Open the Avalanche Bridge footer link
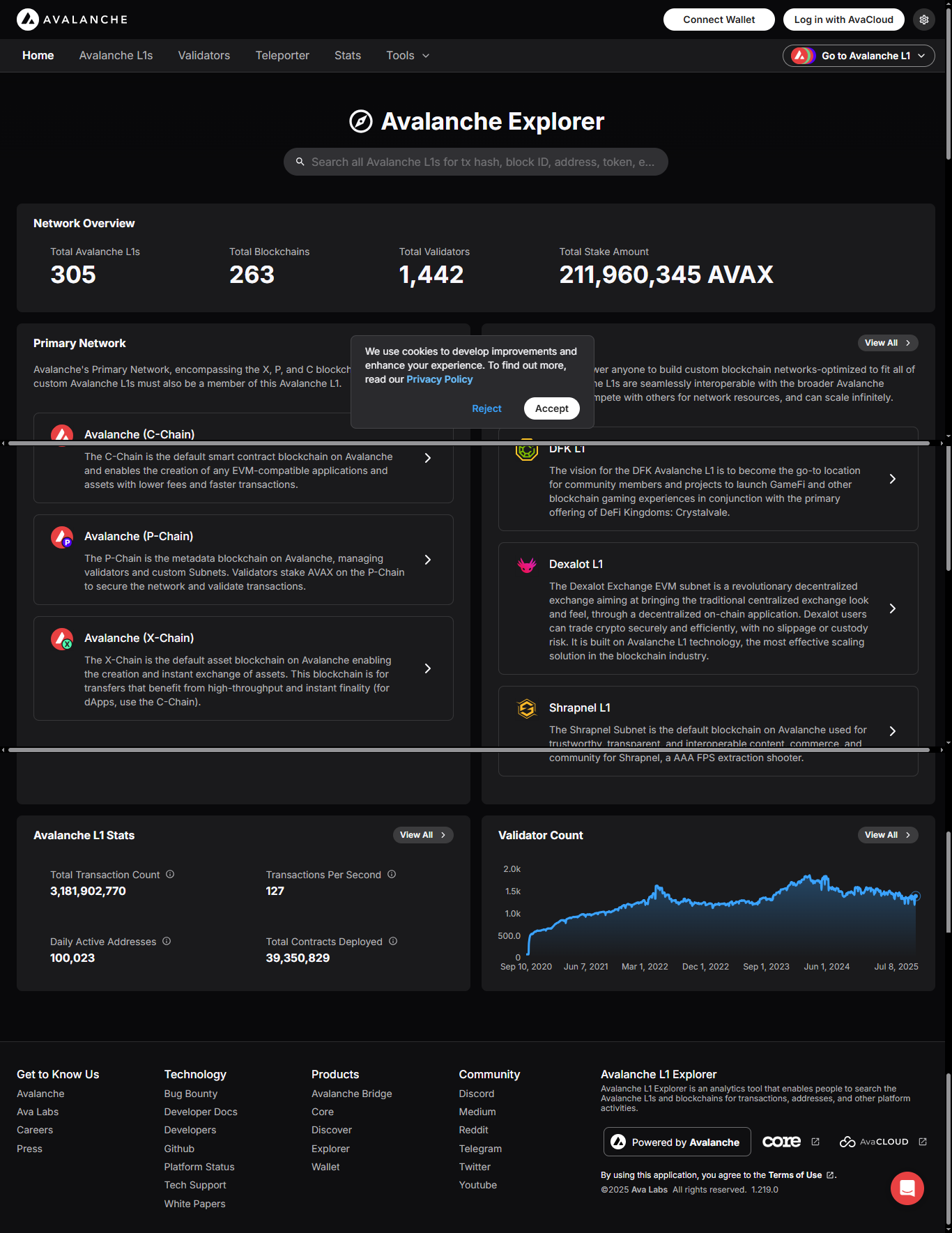Image resolution: width=952 pixels, height=1233 pixels. pos(352,1094)
